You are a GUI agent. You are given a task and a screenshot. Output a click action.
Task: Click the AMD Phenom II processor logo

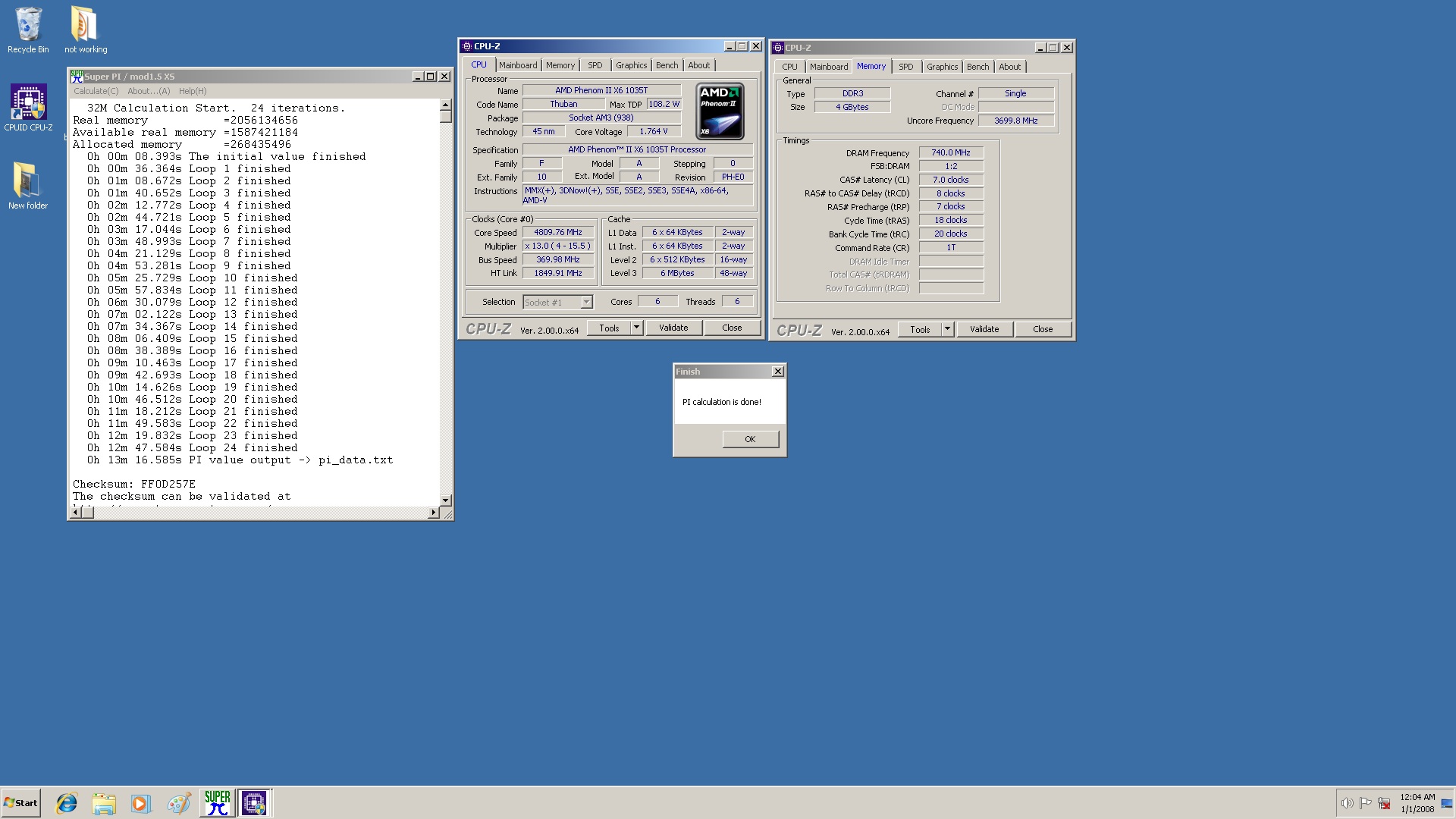720,111
